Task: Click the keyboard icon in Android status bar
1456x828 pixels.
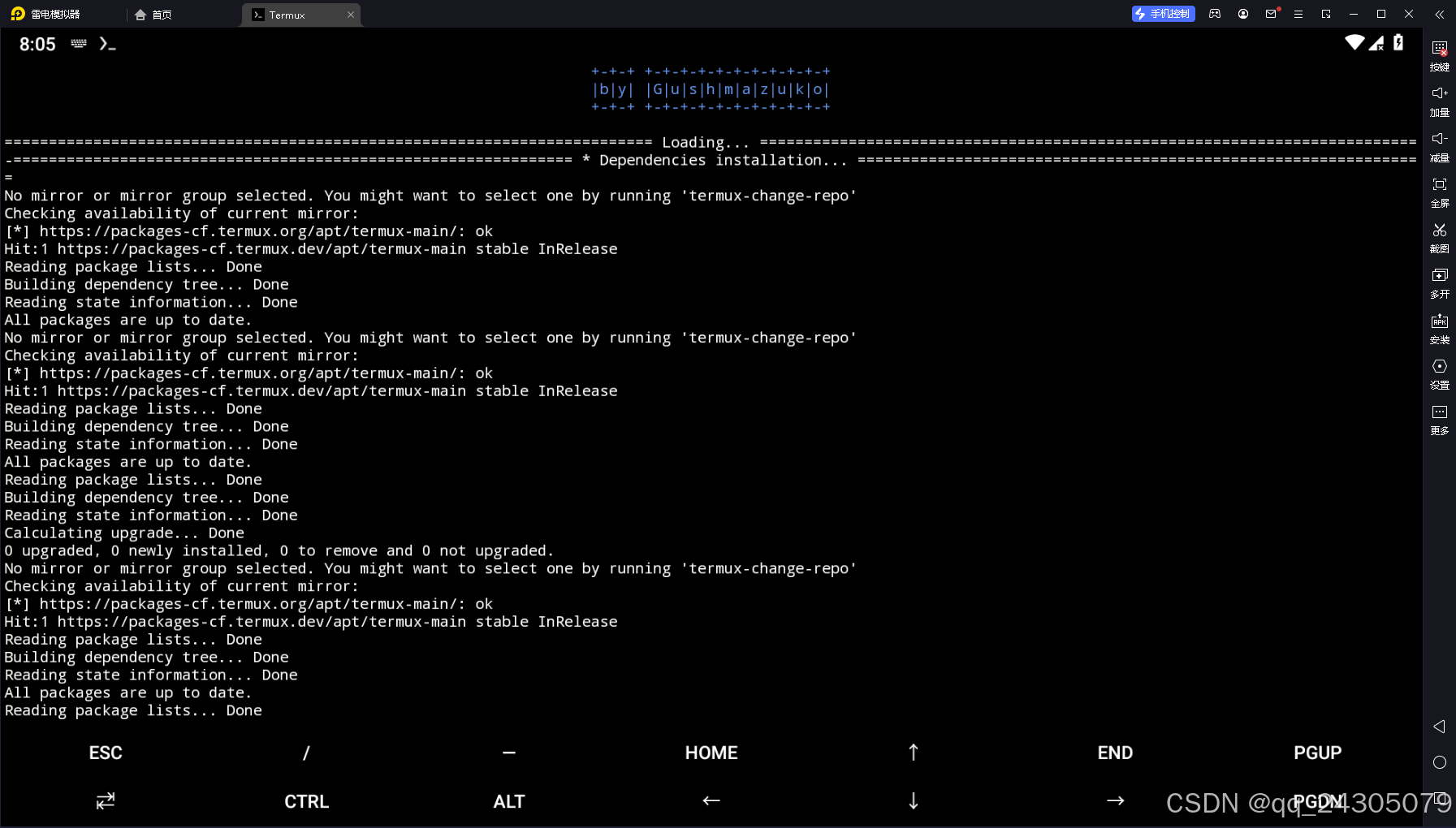Action: coord(79,43)
